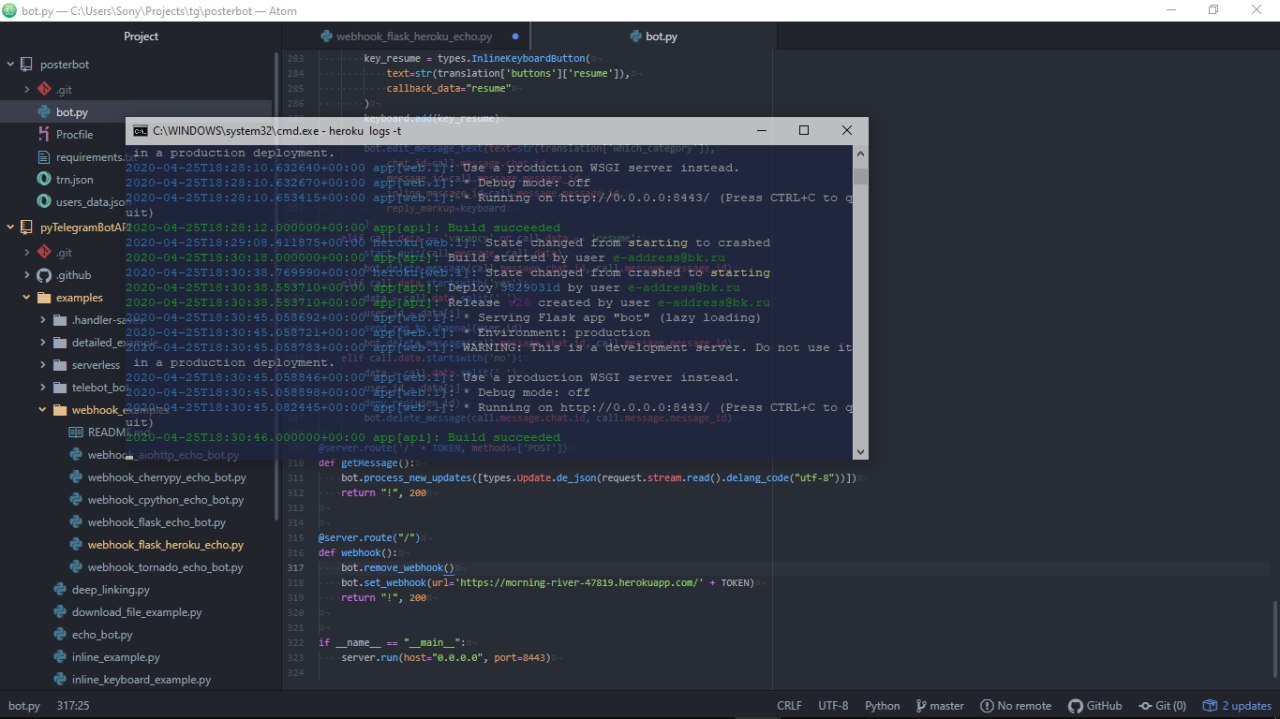Select webhook_flask_heroku_echo.py in tree
This screenshot has width=1280, height=719.
tap(165, 545)
